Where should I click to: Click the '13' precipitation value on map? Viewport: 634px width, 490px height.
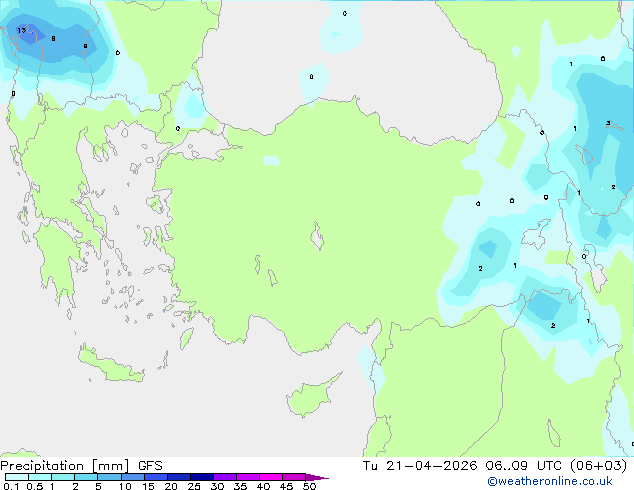[x=21, y=30]
